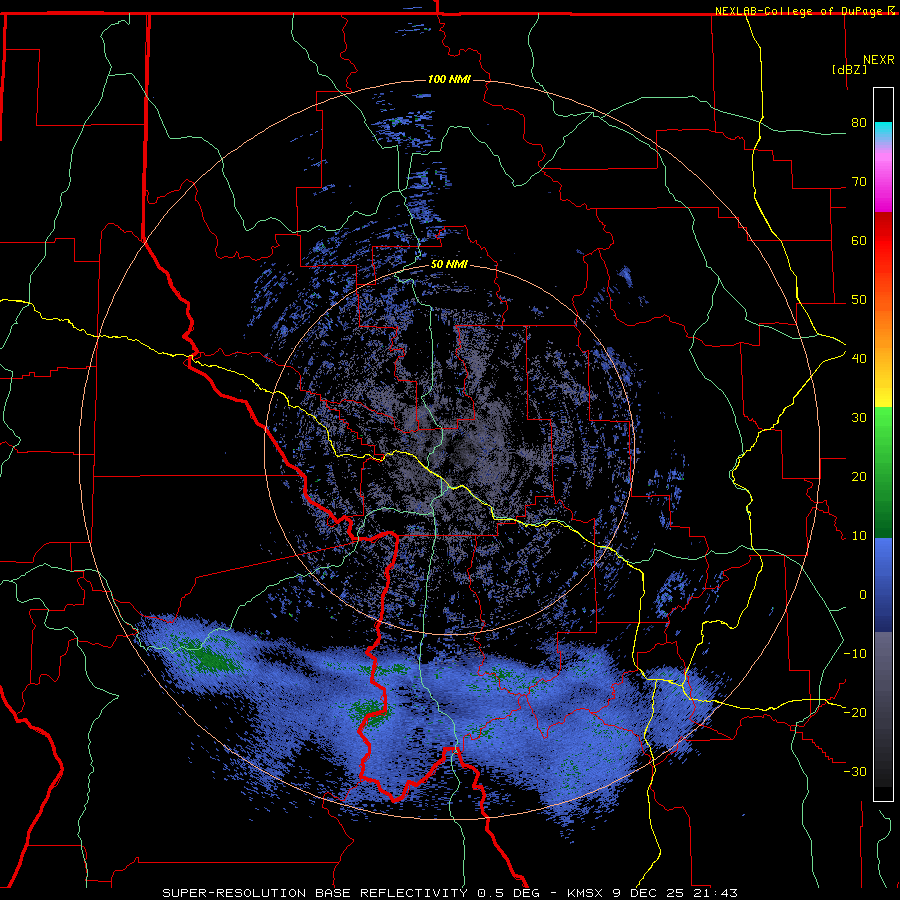Screen dimensions: 900x900
Task: Click the 70 value on the dBZ scale
Action: tap(859, 182)
